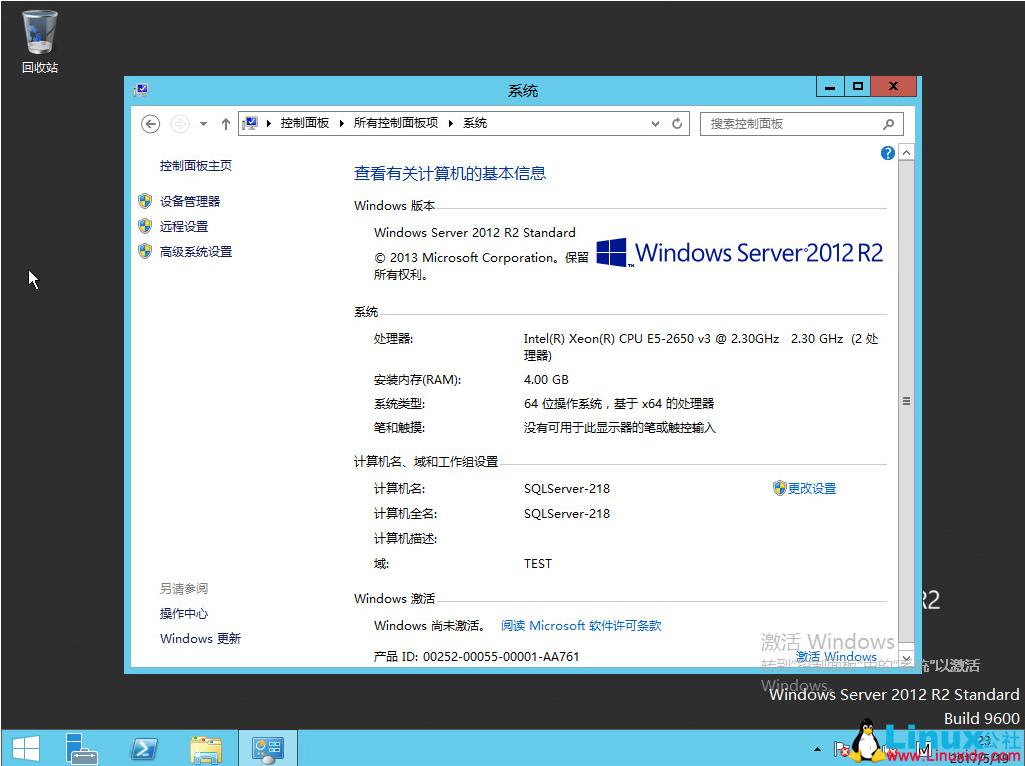Click the scrollbar down arrow
This screenshot has height=766, width=1025.
point(906,657)
